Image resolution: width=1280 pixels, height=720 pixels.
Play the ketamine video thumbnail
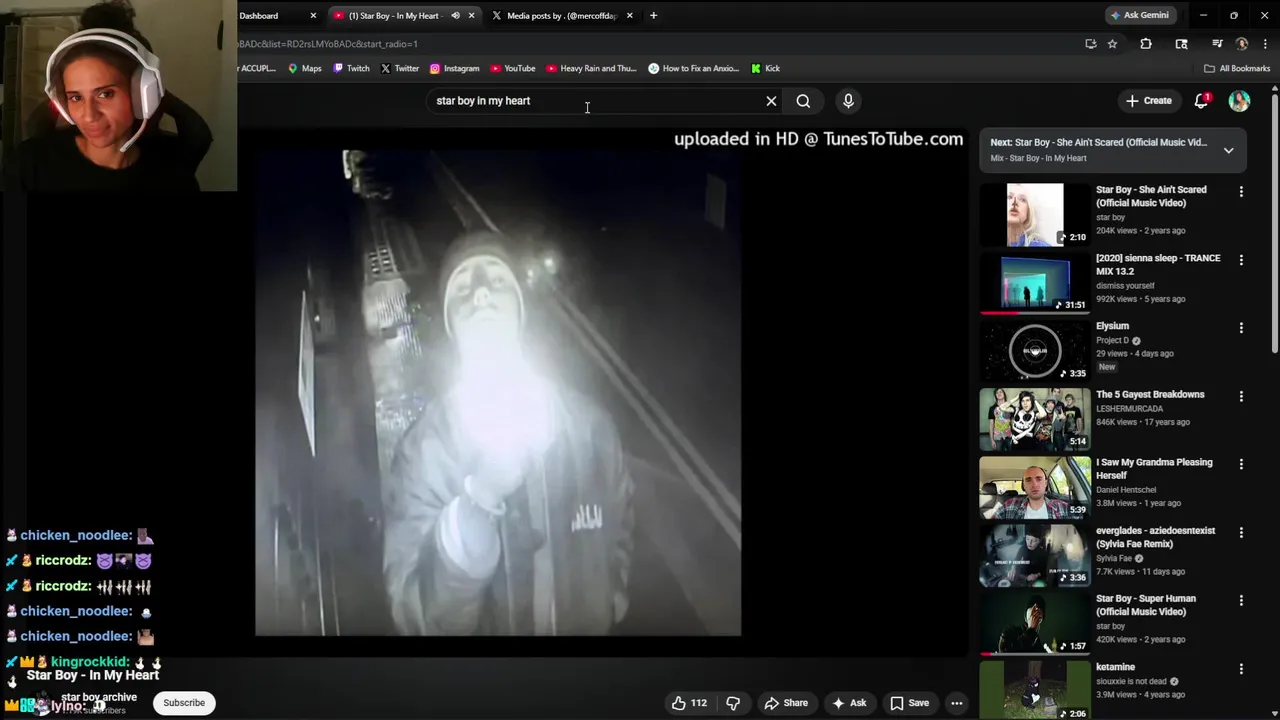(1035, 690)
